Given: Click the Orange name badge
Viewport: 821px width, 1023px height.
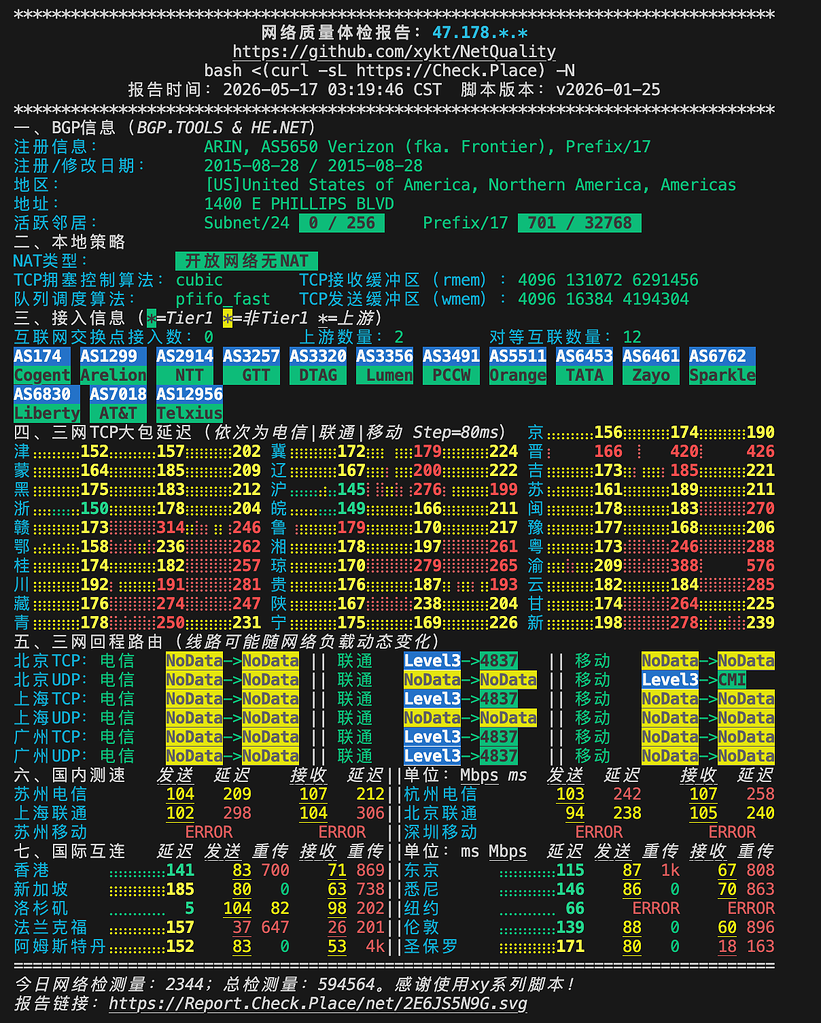Looking at the screenshot, I should (518, 375).
